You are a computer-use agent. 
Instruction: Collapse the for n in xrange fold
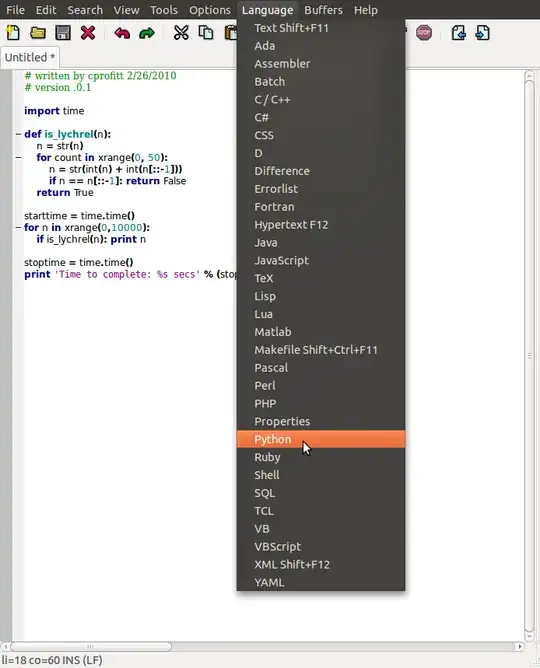[18, 227]
